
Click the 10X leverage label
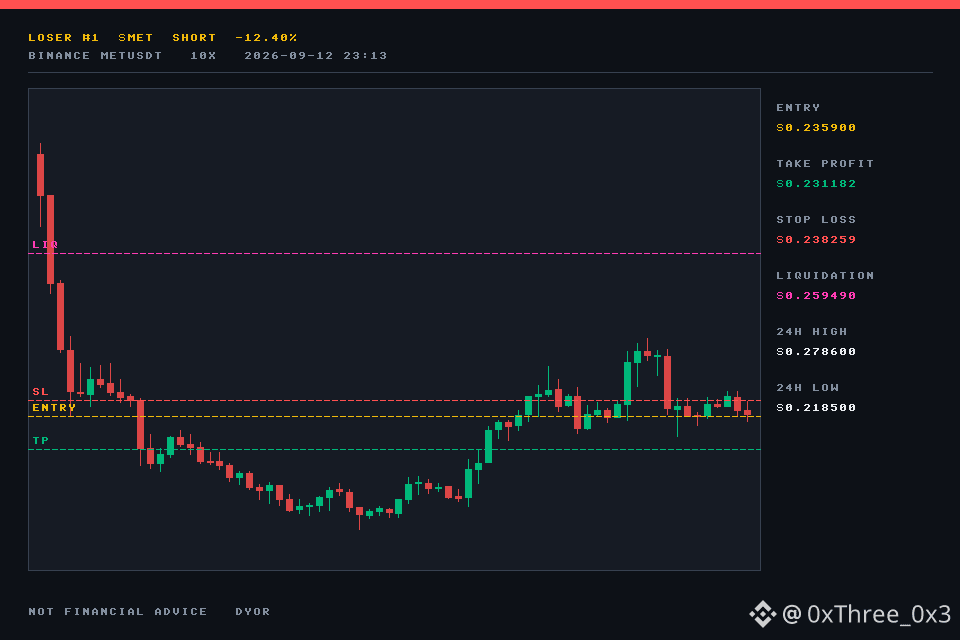(203, 55)
